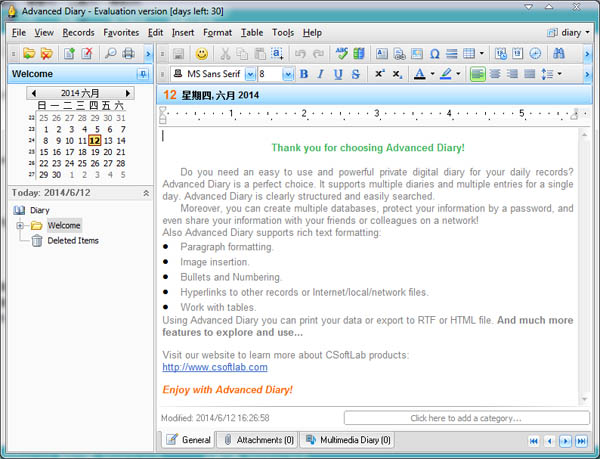Open the Favorites menu
This screenshot has width=600, height=459.
tap(121, 32)
